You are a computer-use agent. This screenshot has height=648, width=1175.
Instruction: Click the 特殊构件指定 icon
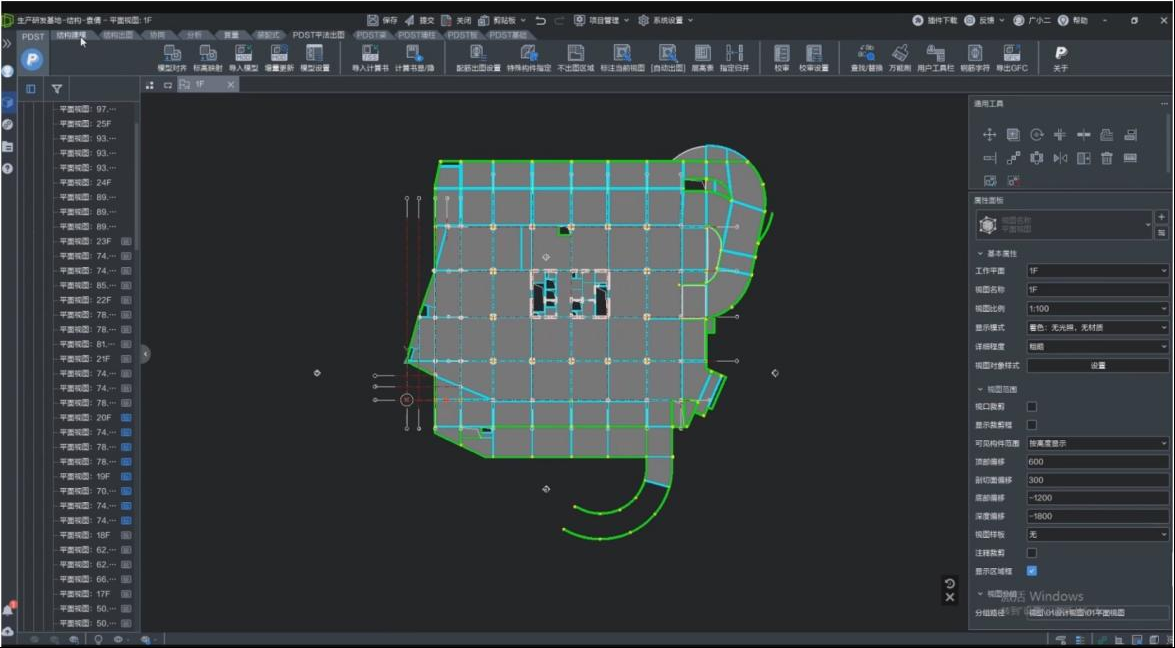528,53
